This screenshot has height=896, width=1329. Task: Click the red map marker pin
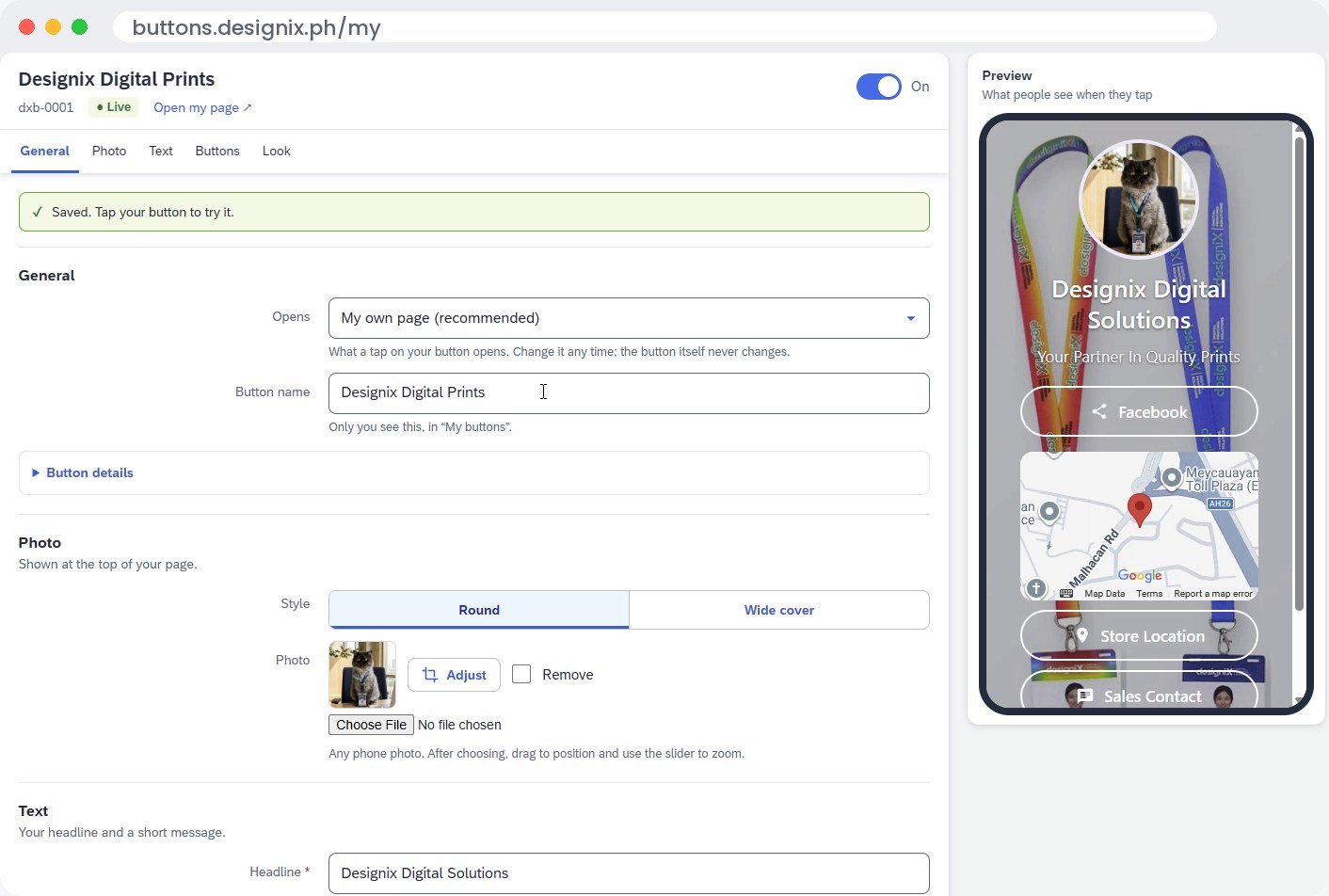(x=1140, y=509)
